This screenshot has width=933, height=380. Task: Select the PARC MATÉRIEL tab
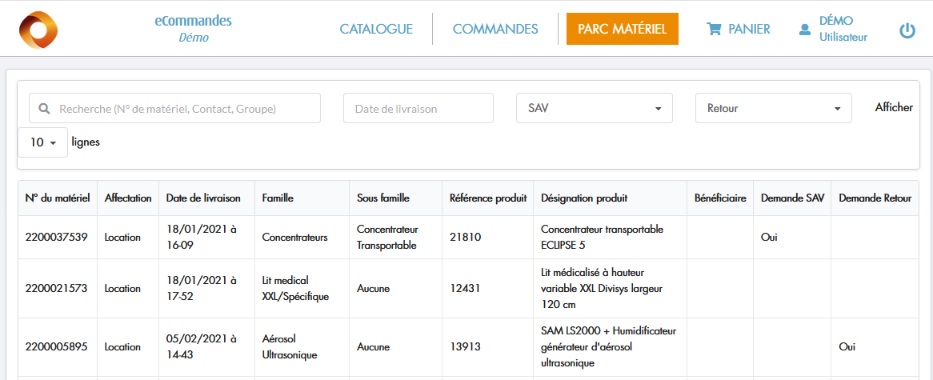pyautogui.click(x=622, y=29)
